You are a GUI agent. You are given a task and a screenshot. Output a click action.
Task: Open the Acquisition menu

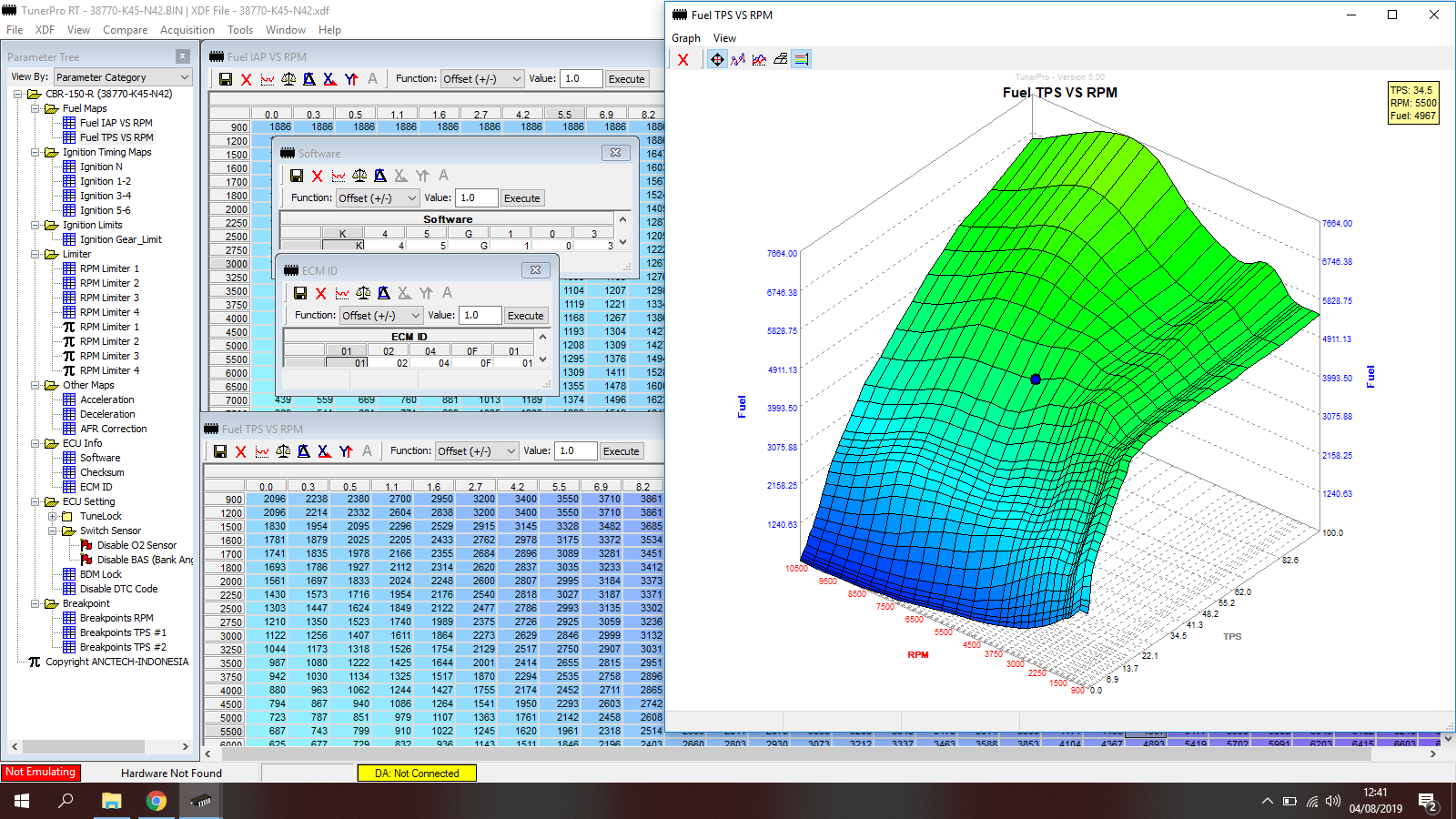pyautogui.click(x=187, y=30)
